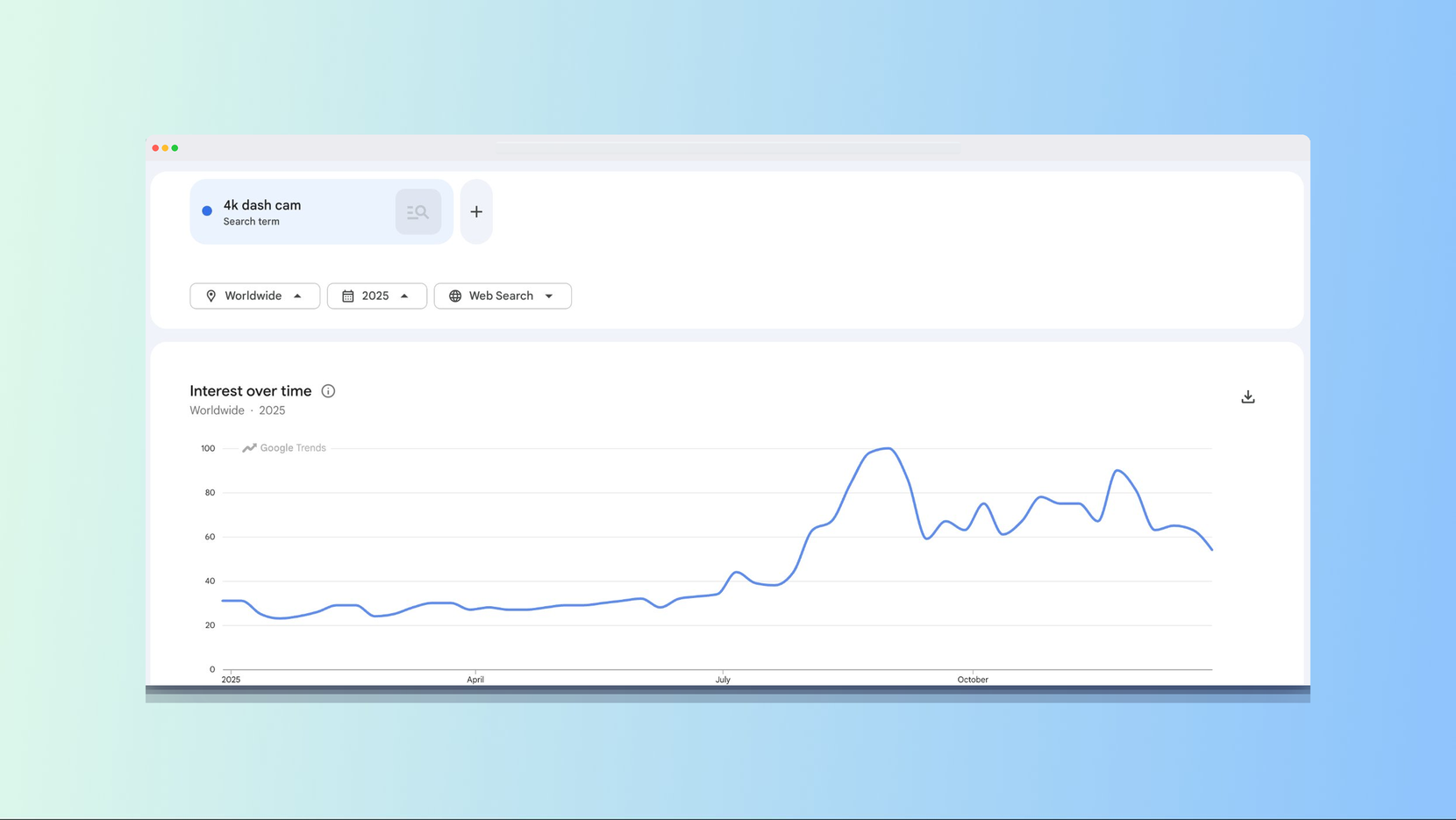1456x820 pixels.
Task: Click the calendar icon in the 2025 filter
Action: pyautogui.click(x=348, y=296)
